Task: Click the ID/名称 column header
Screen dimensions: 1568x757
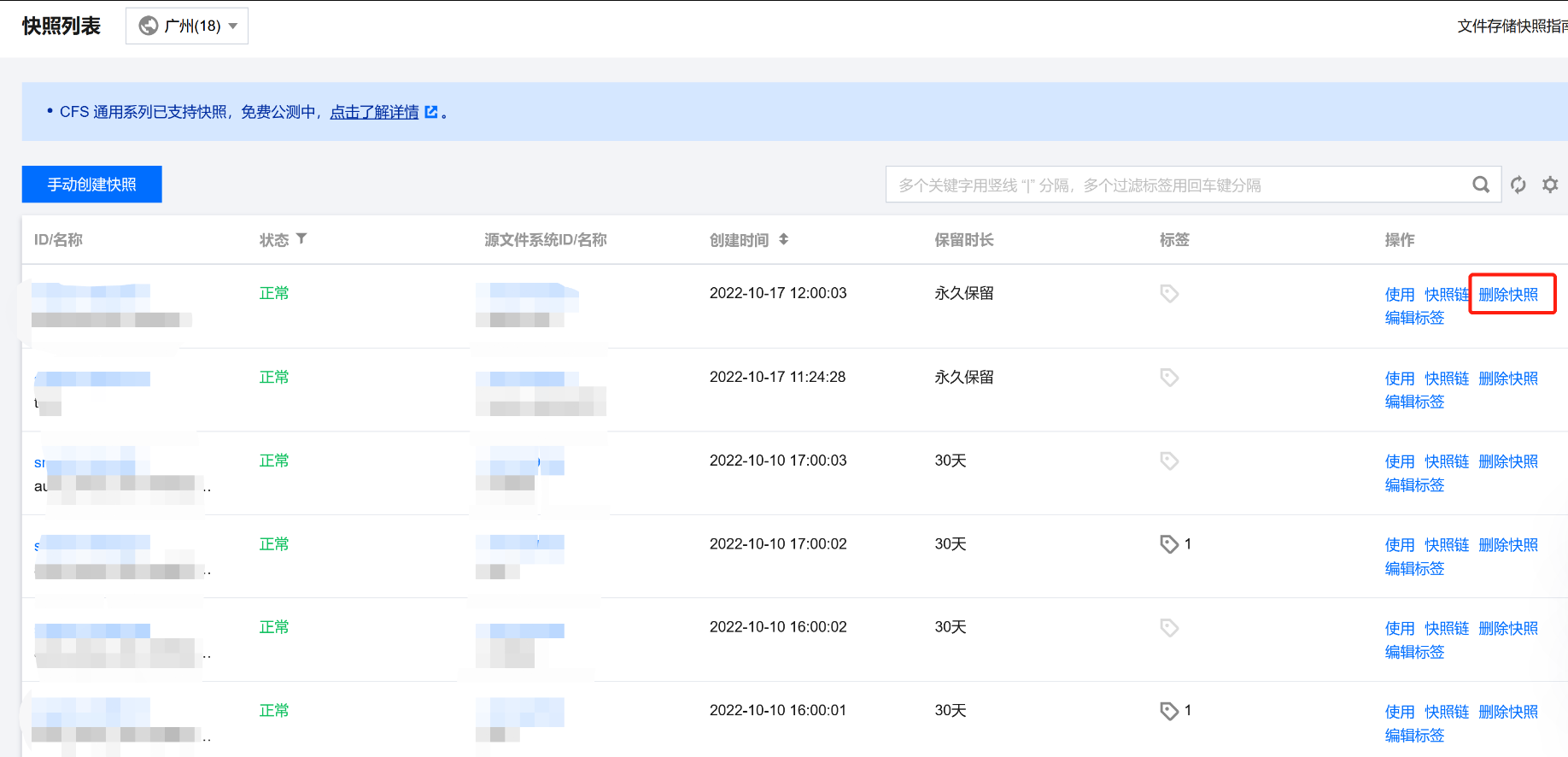Action: coord(58,240)
